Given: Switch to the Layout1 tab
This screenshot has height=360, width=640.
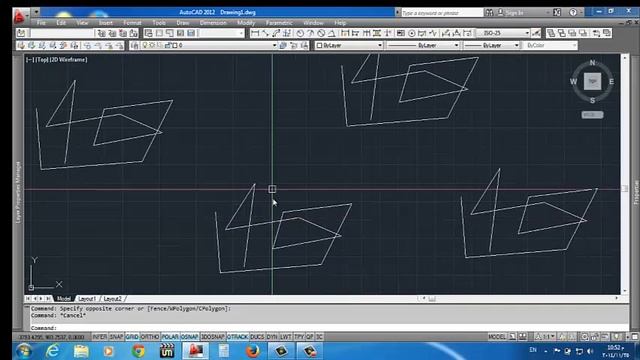Looking at the screenshot, I should point(87,299).
